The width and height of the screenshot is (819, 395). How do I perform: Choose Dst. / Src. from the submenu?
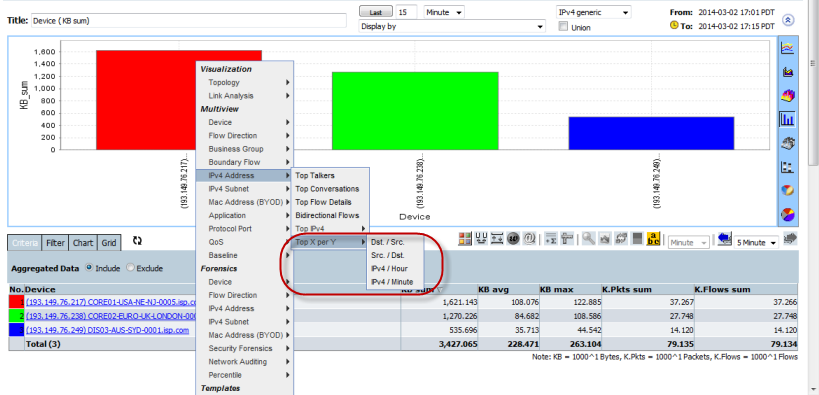click(x=388, y=242)
